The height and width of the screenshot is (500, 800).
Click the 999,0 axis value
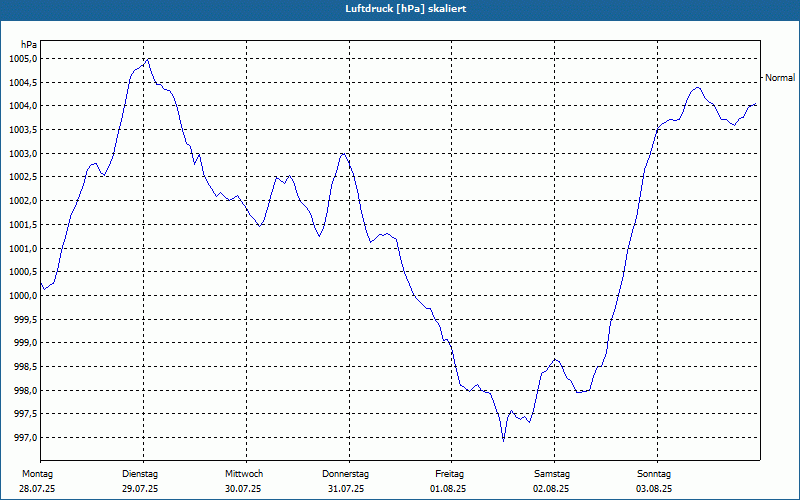click(x=25, y=343)
